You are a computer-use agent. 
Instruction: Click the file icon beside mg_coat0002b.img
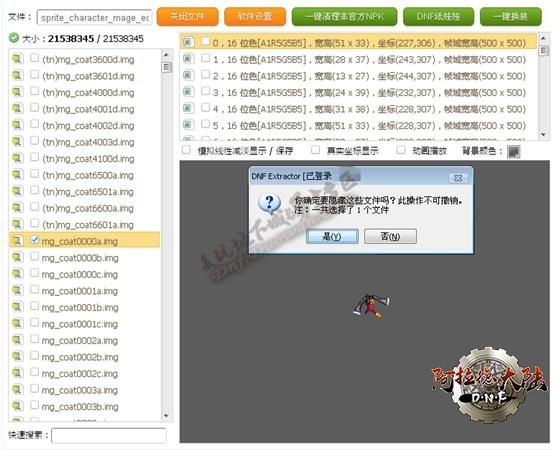tap(17, 357)
